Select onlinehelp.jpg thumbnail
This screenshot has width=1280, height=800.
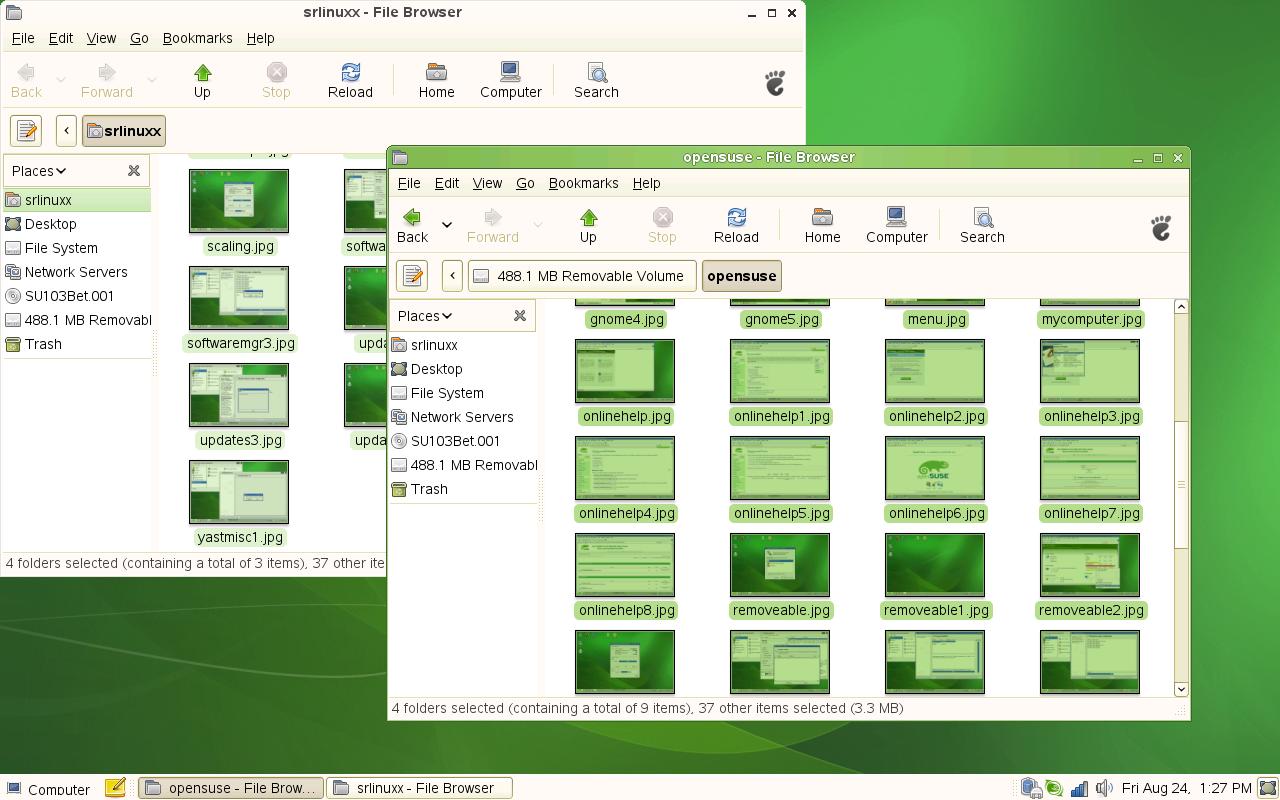click(x=625, y=371)
